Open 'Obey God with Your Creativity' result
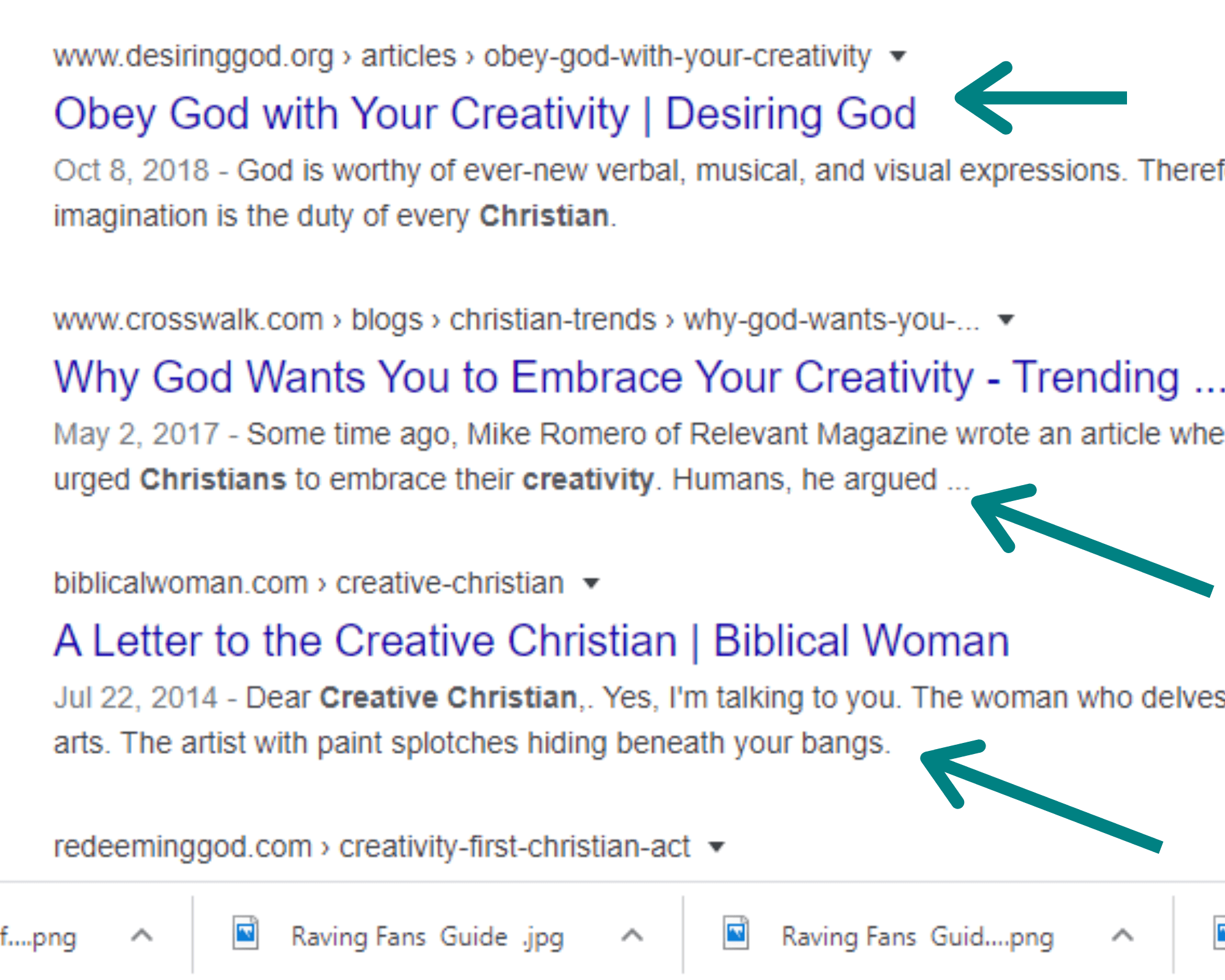This screenshot has height=980, width=1225. (x=485, y=114)
